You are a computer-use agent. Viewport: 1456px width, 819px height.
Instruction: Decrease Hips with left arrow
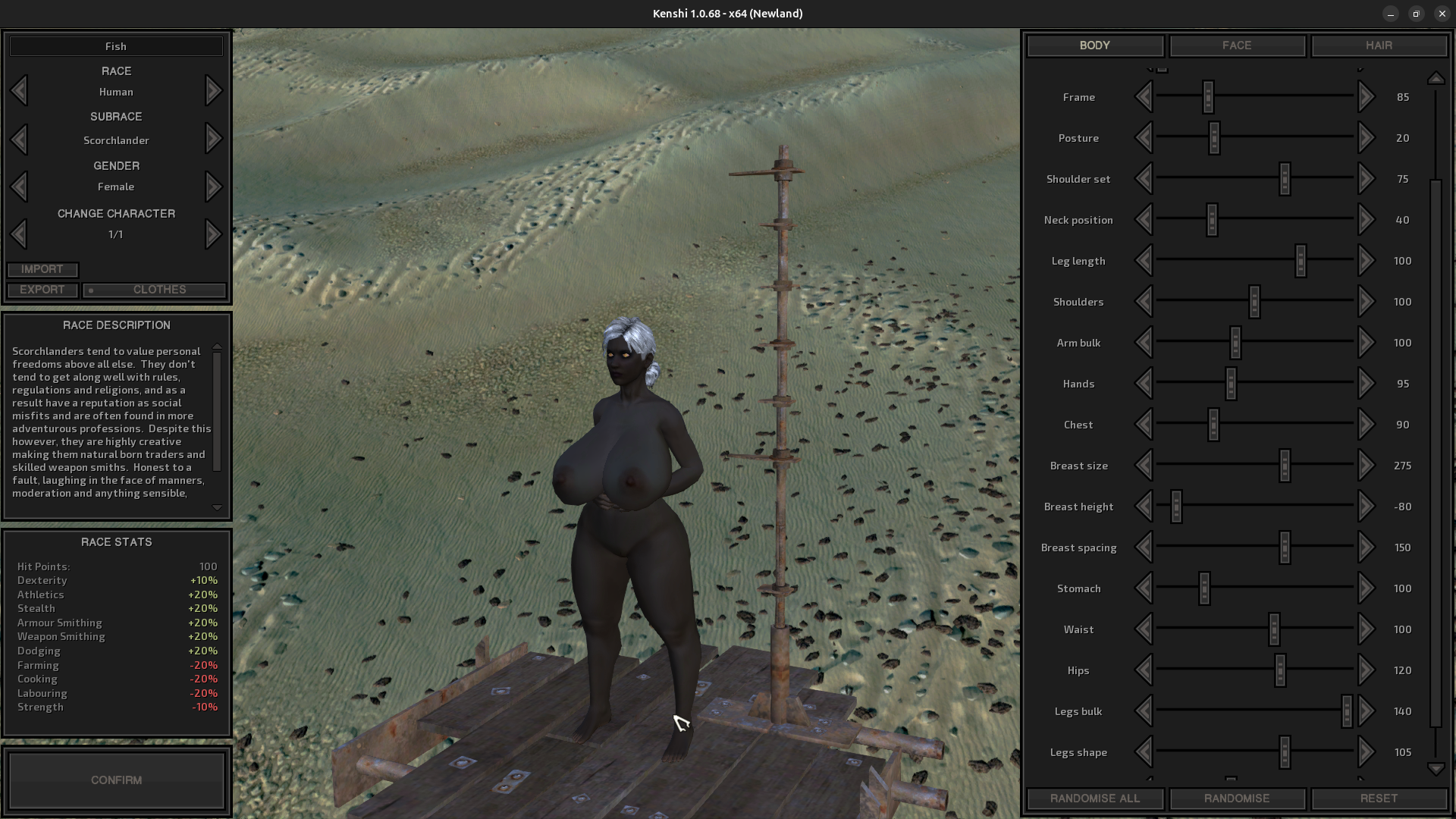1144,670
